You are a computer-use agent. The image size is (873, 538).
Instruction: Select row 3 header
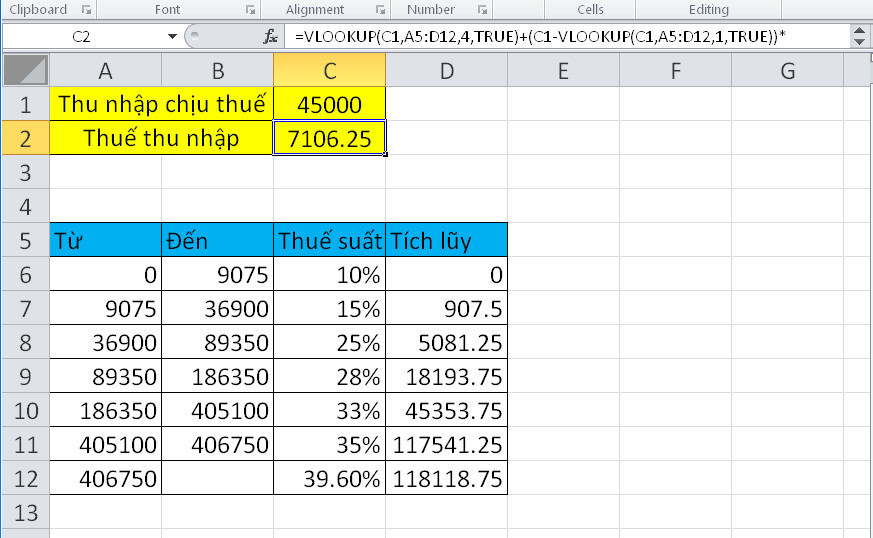click(x=26, y=172)
